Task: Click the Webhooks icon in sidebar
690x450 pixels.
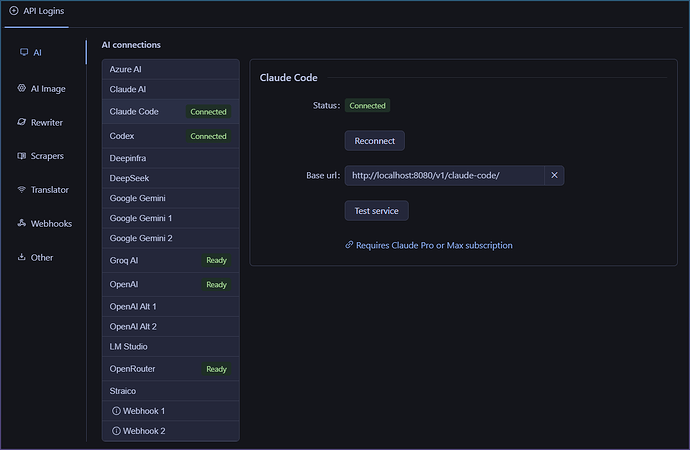Action: click(22, 223)
